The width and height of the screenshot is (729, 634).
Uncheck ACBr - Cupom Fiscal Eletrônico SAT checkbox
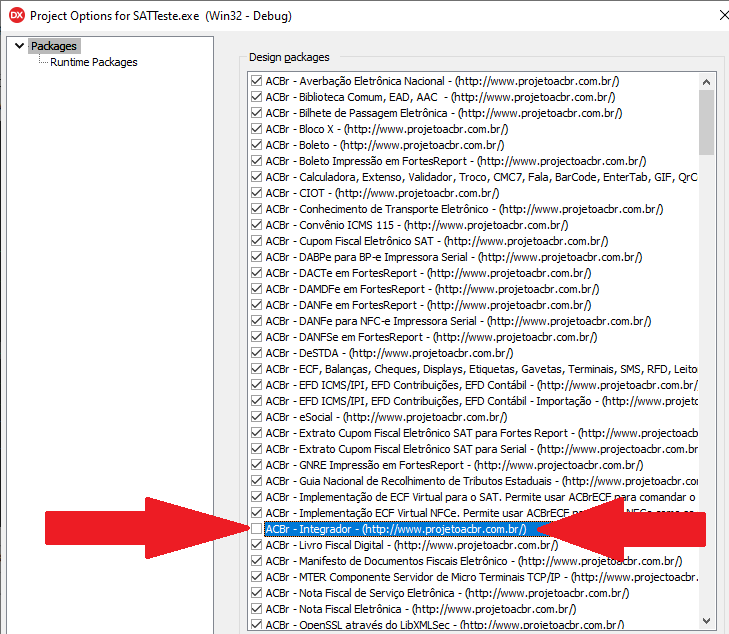(256, 241)
